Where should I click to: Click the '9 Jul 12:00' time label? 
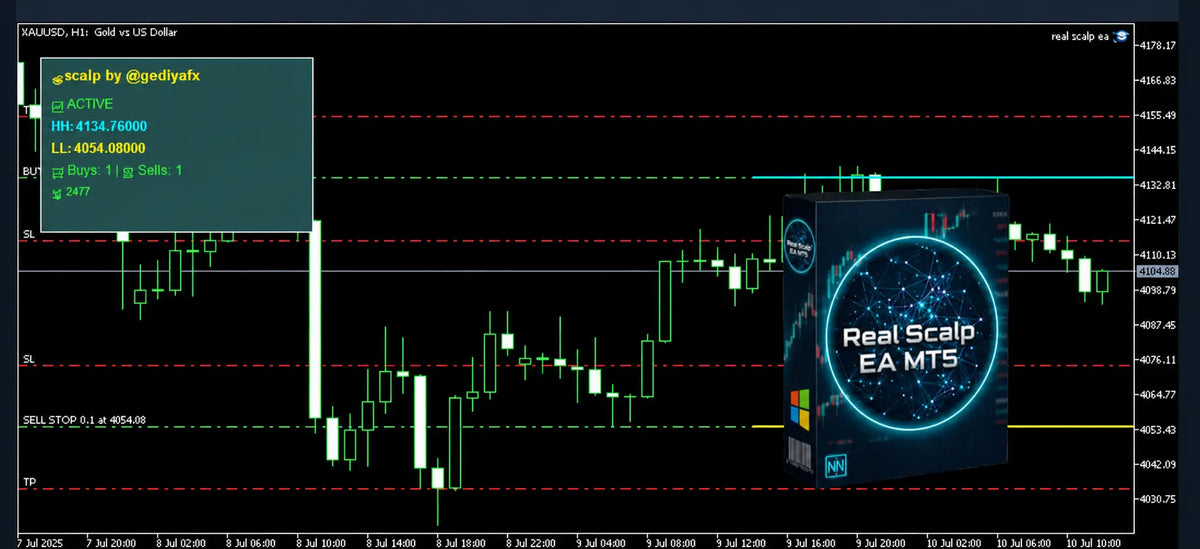741,541
